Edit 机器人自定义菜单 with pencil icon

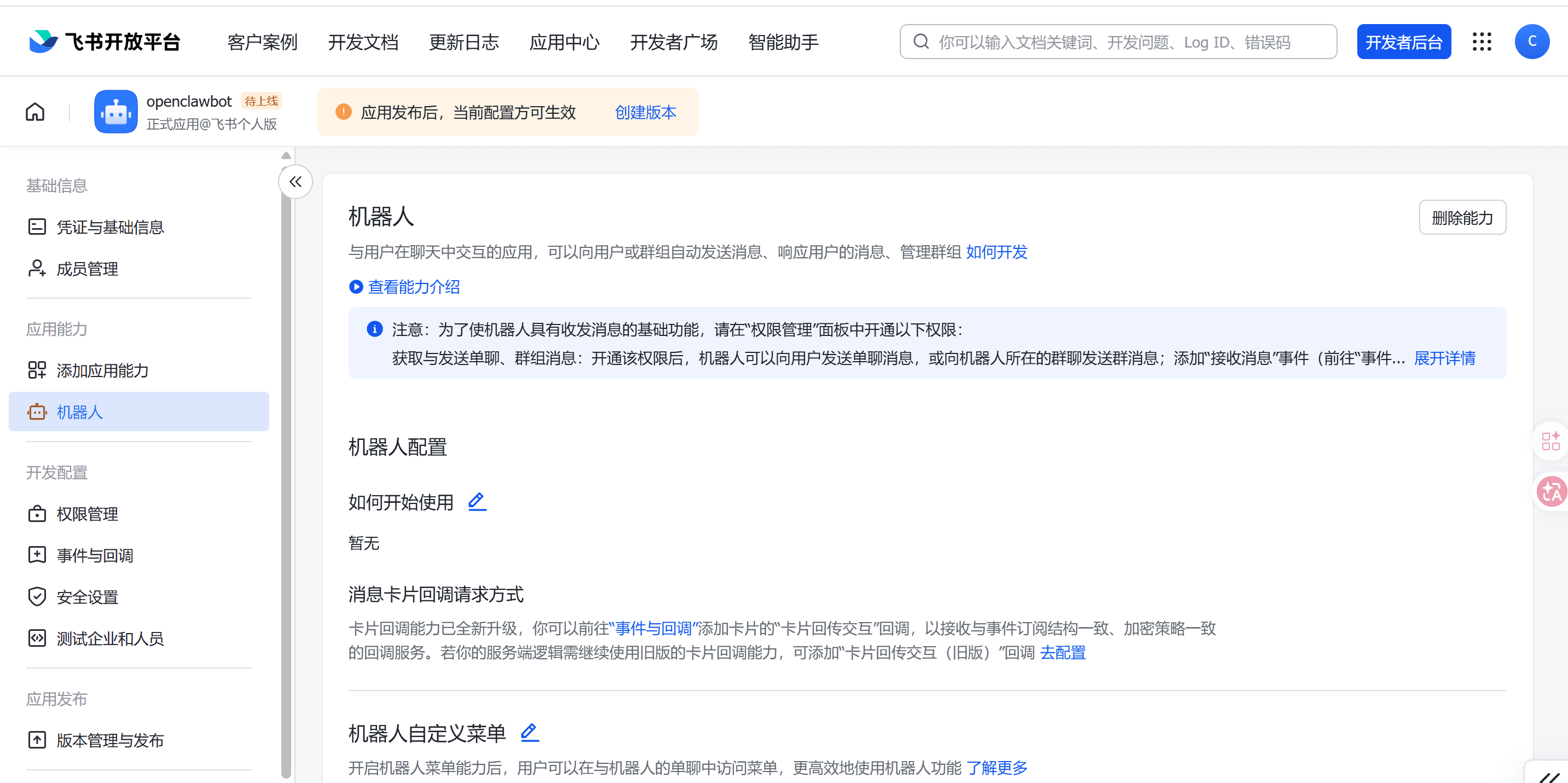pos(529,733)
